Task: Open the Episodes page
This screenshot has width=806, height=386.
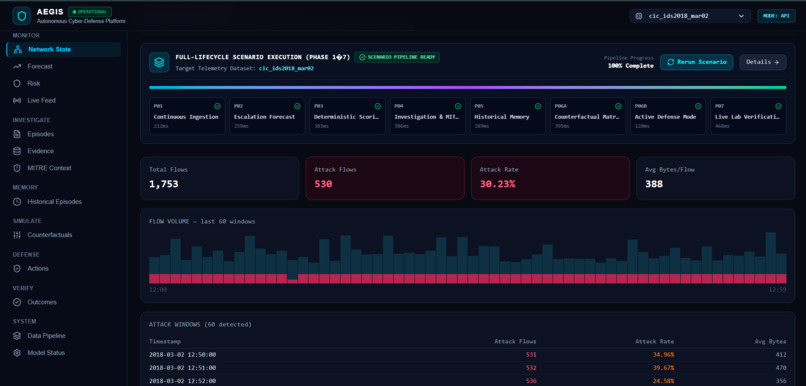Action: [x=64, y=134]
